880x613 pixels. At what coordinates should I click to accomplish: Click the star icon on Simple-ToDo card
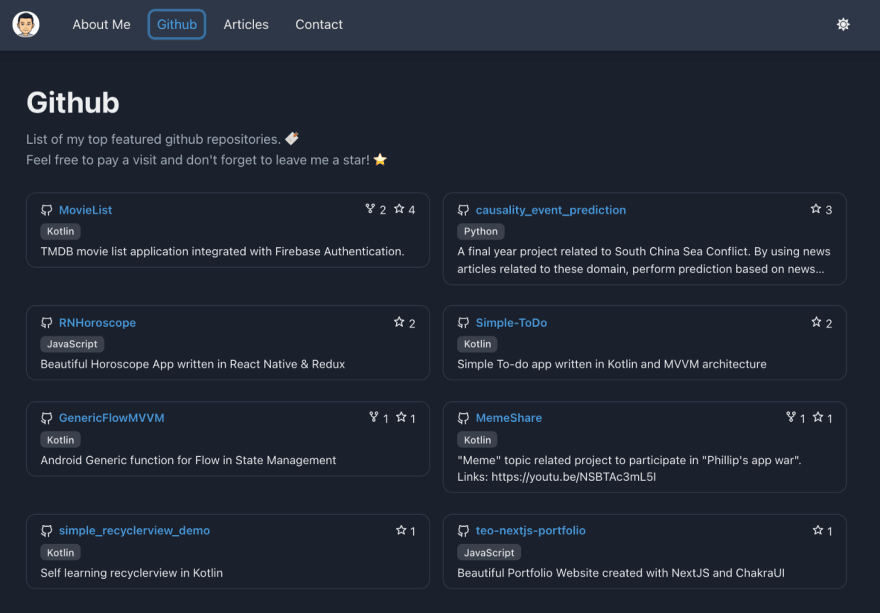[x=816, y=322]
